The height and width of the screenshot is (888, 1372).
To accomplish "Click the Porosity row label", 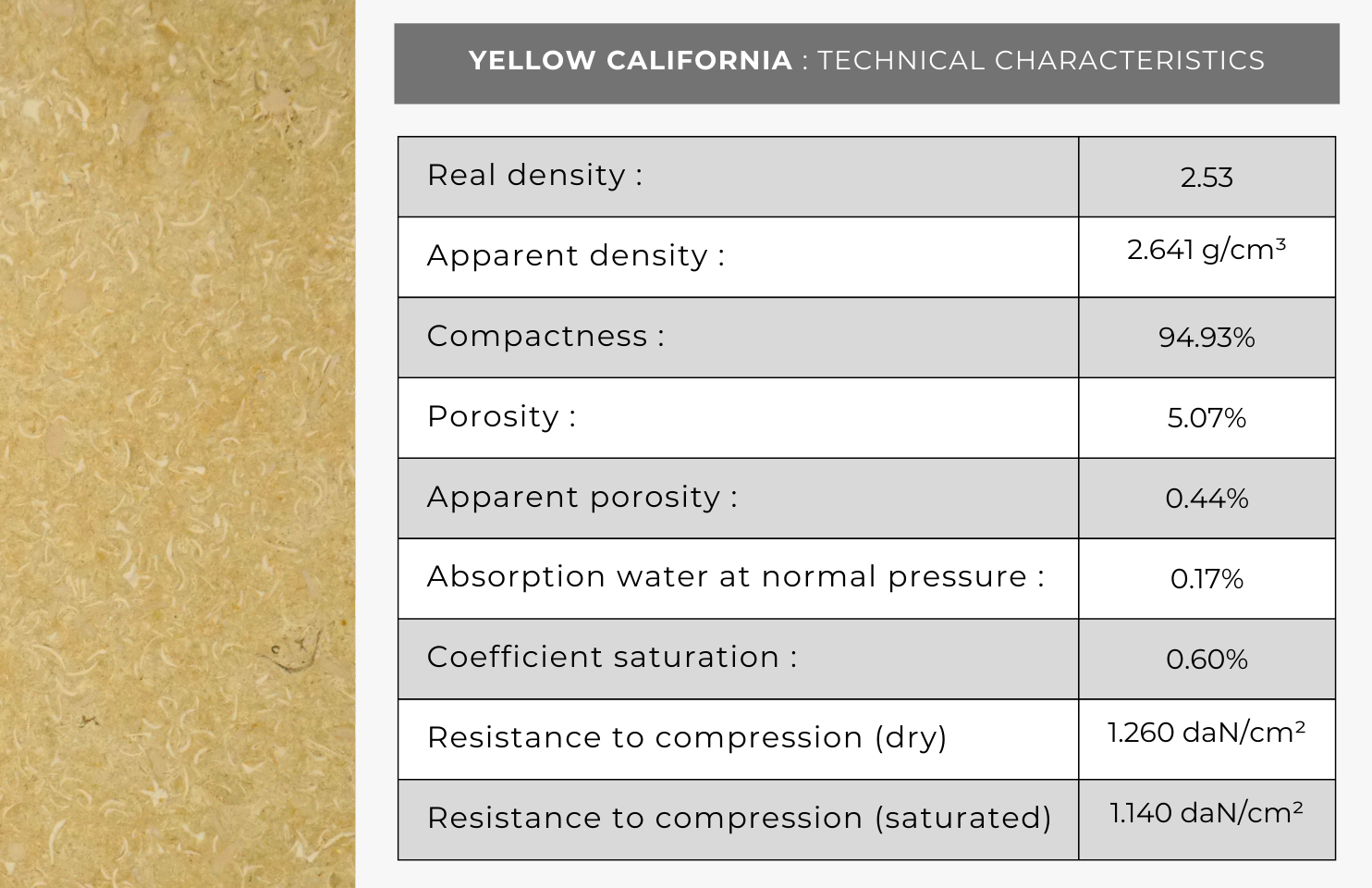I will coord(501,417).
